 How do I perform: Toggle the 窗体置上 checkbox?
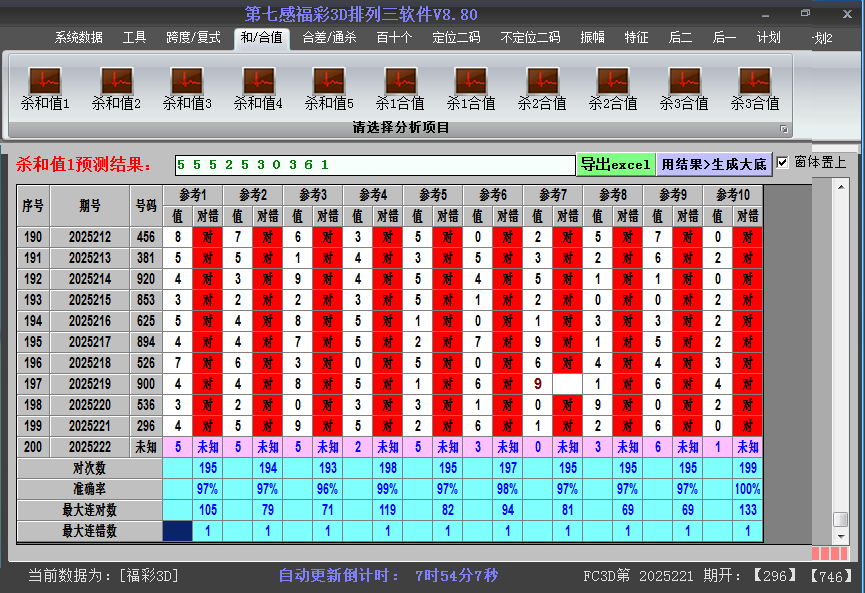point(783,162)
